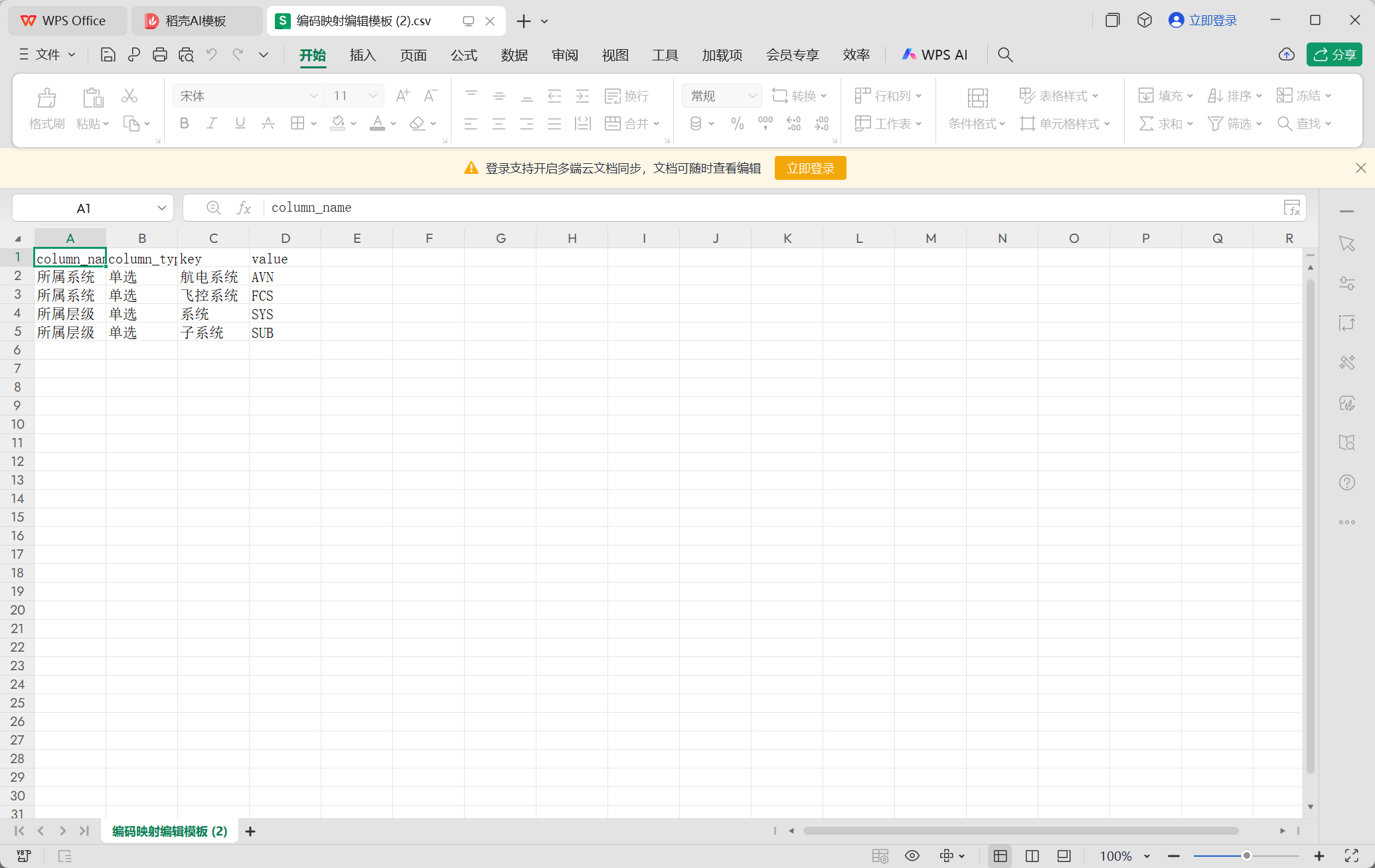Click the orange 立即登录 banner button

pos(810,169)
